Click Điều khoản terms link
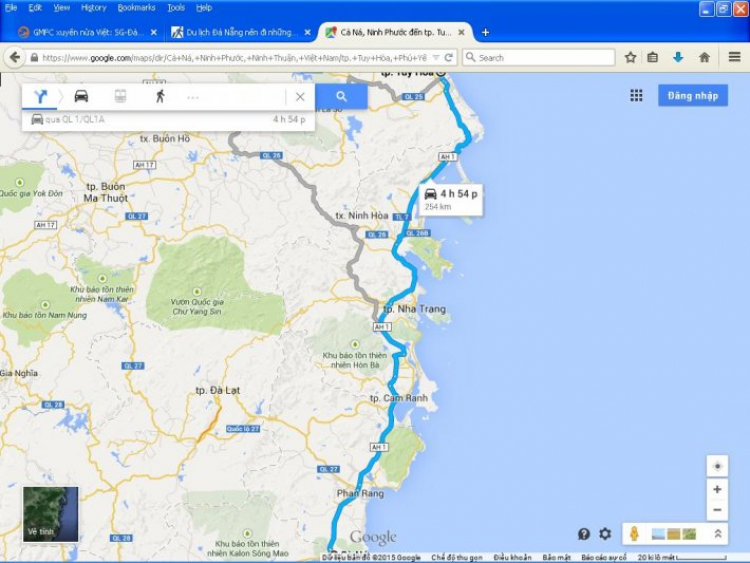This screenshot has width=750, height=563. [x=512, y=558]
